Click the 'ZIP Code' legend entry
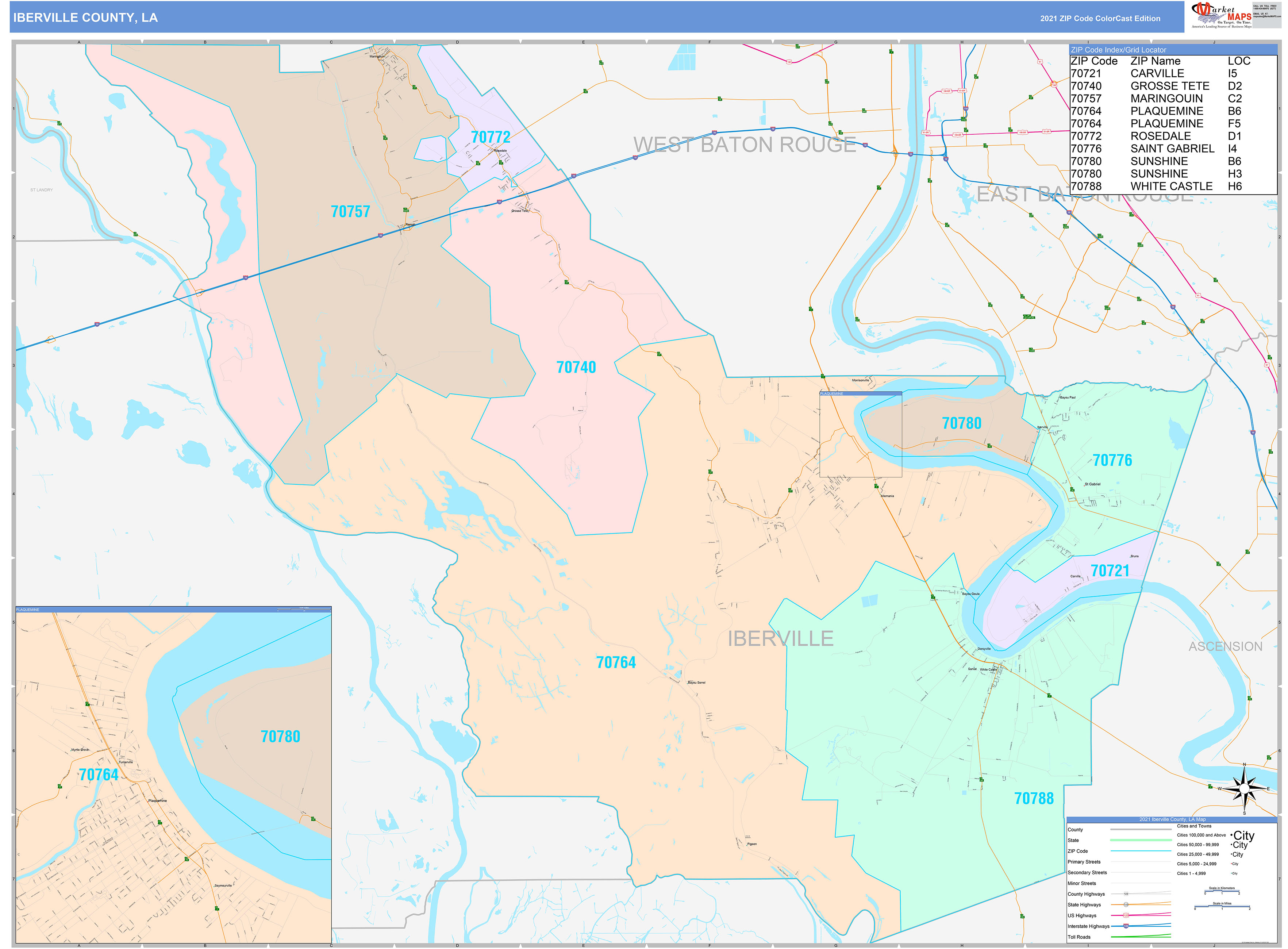 [x=1078, y=851]
